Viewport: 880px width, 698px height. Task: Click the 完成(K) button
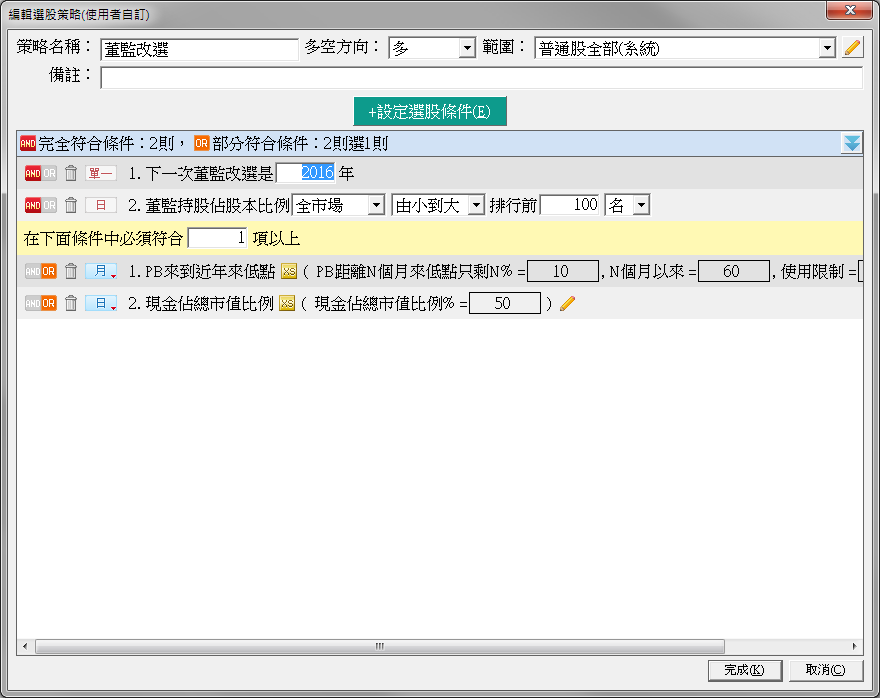744,670
